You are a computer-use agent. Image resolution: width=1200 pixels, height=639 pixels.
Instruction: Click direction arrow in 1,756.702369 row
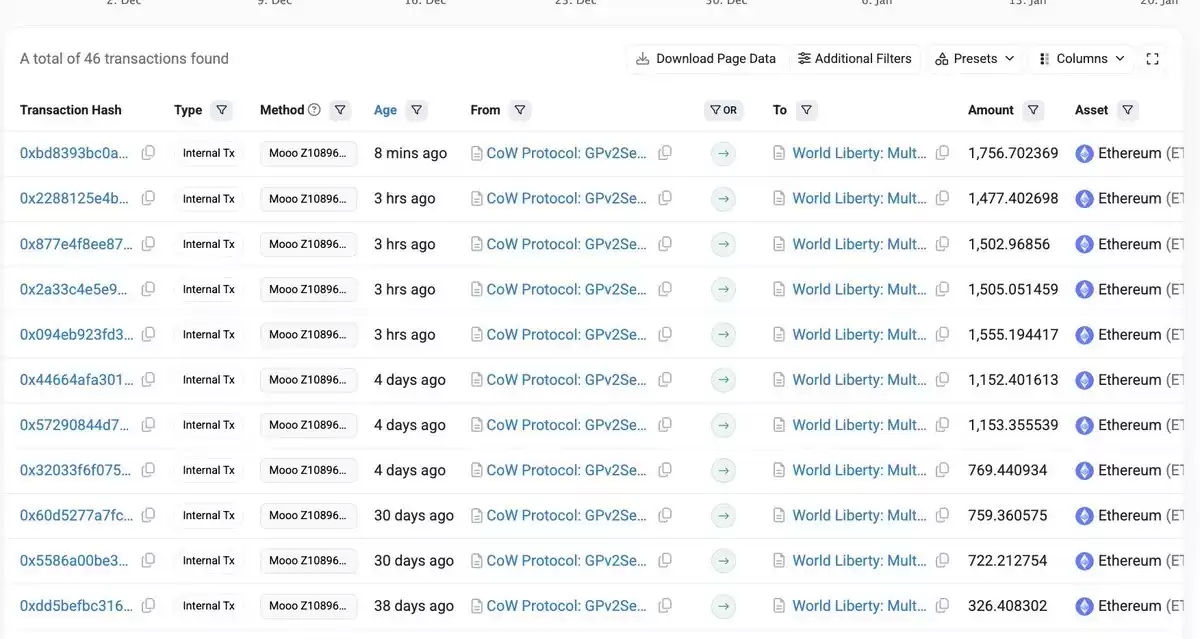coord(723,154)
